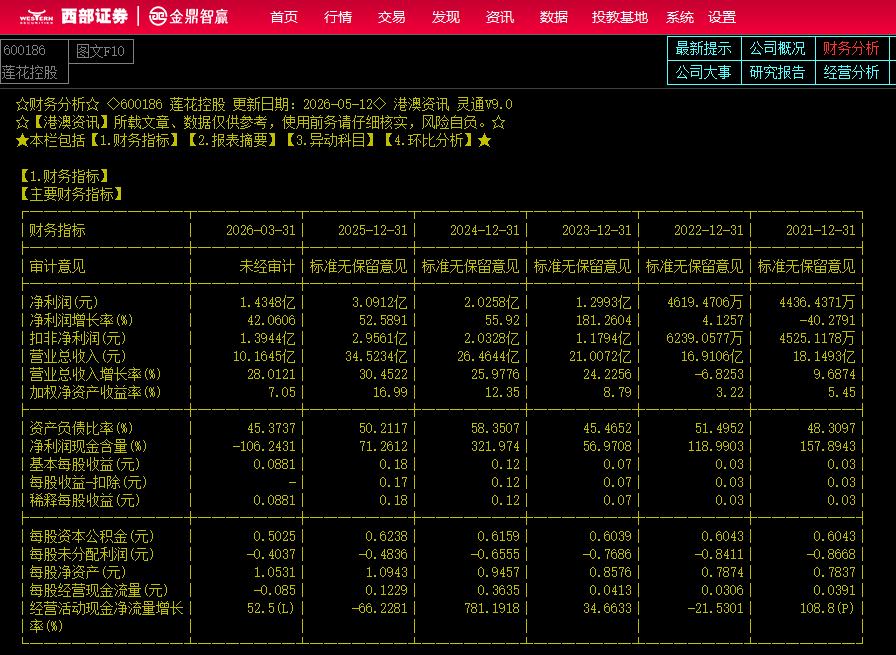Click the revenue value 34.5234亿
The image size is (896, 655).
[x=376, y=356]
